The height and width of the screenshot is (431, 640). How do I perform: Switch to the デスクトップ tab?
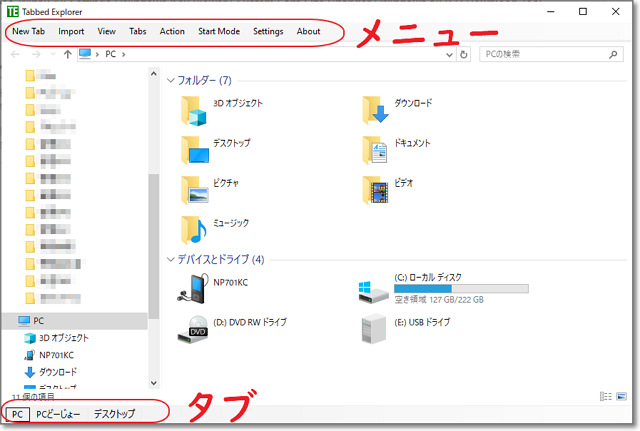tap(114, 413)
